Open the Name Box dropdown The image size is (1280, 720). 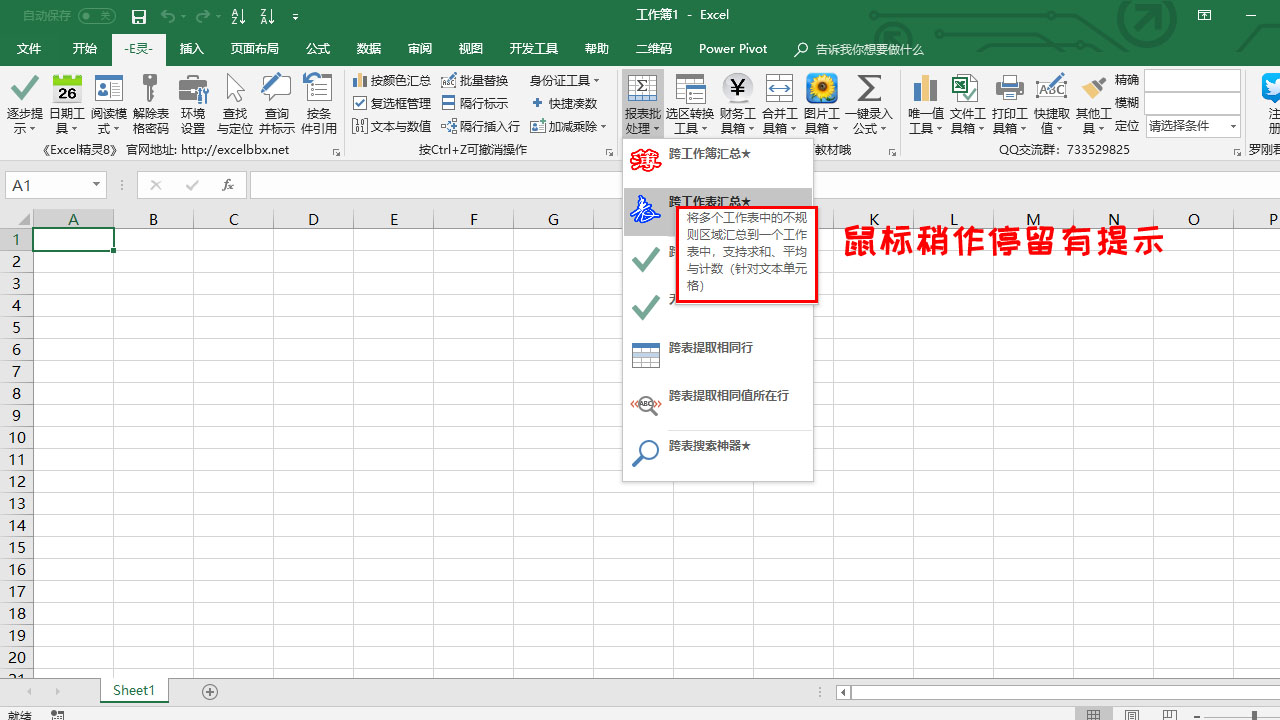pos(97,185)
